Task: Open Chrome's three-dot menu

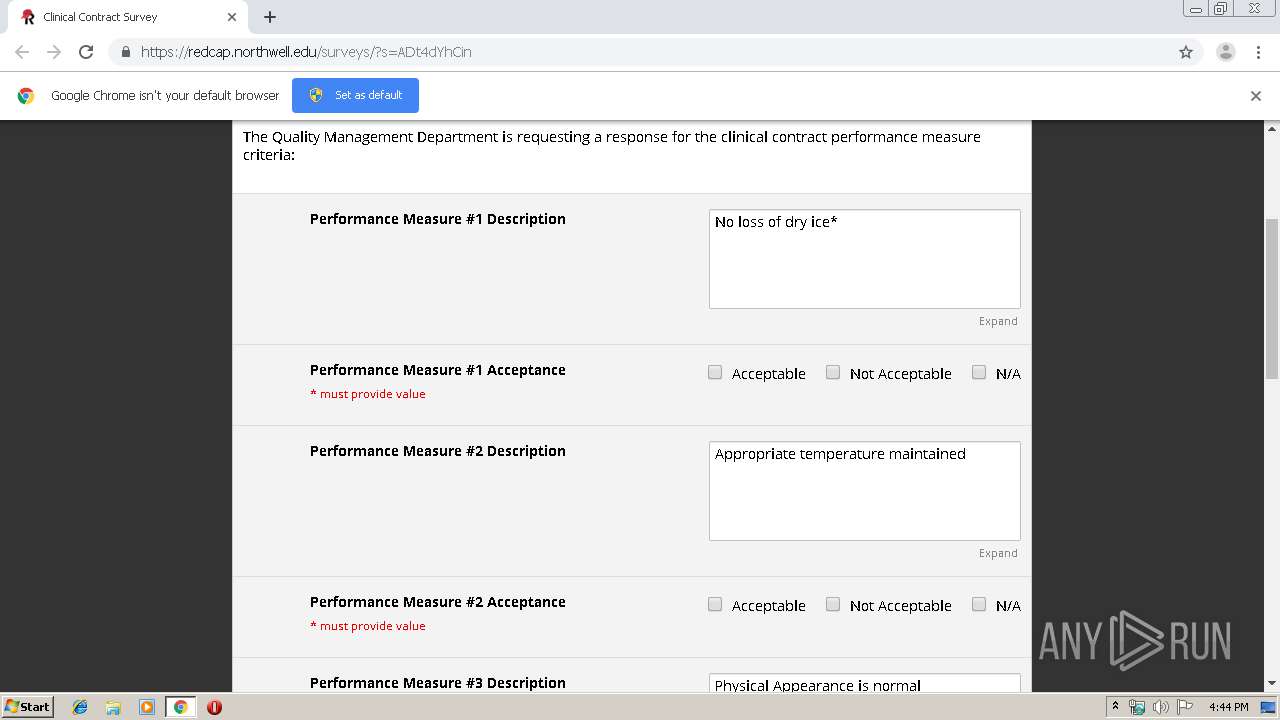Action: coord(1258,52)
